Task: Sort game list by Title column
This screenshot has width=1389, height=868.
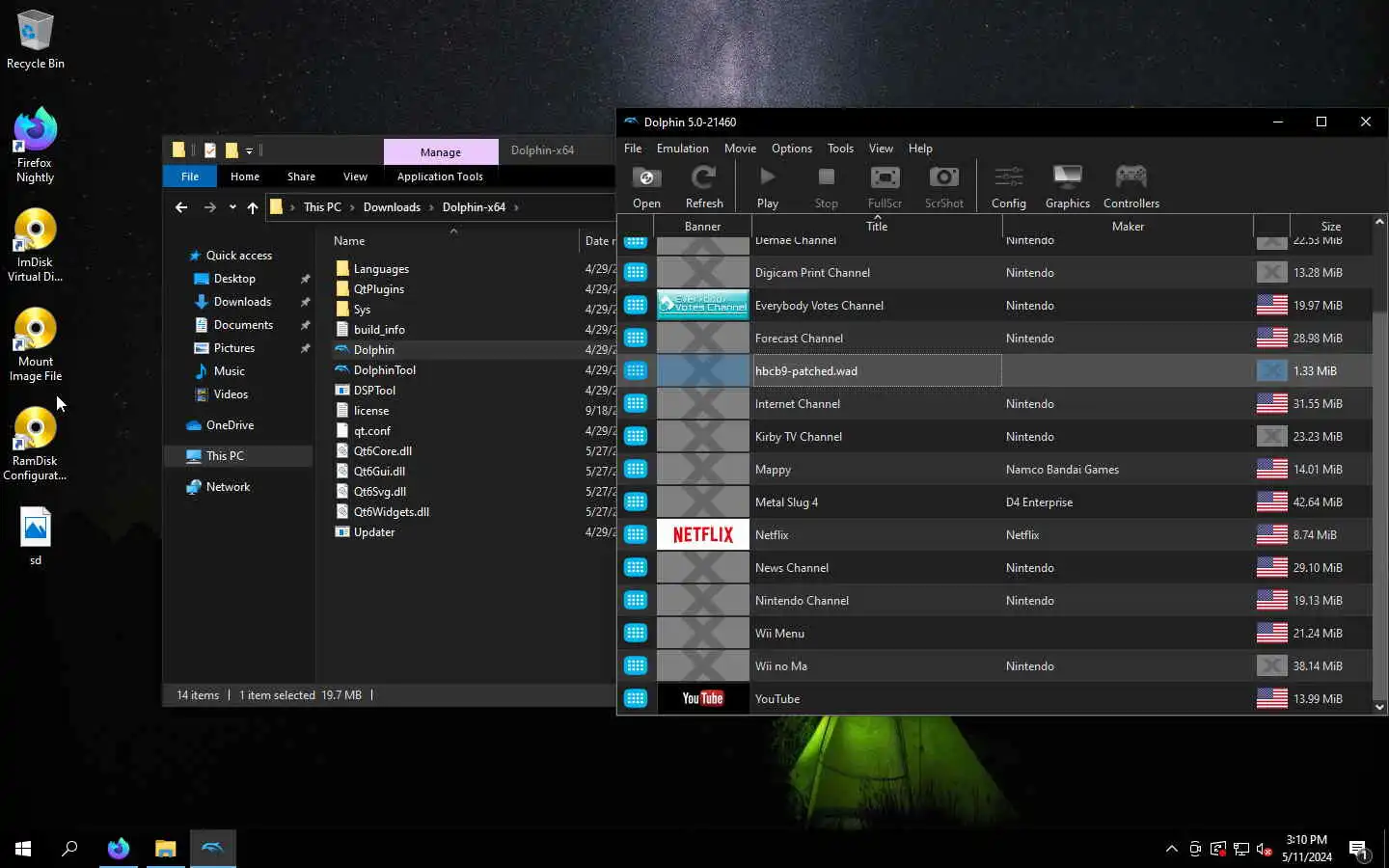Action: click(x=877, y=227)
